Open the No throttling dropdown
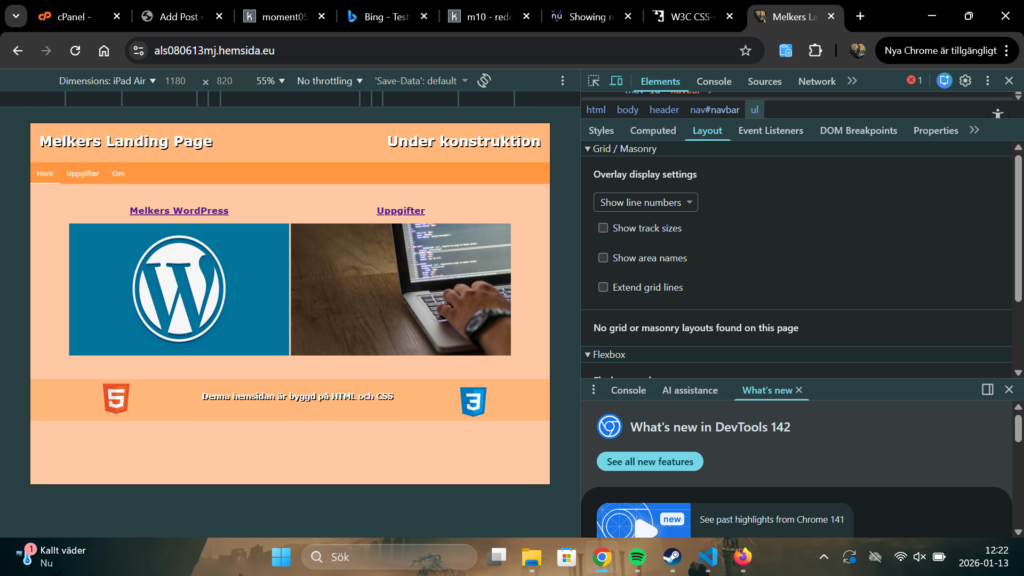Image resolution: width=1024 pixels, height=576 pixels. click(330, 81)
